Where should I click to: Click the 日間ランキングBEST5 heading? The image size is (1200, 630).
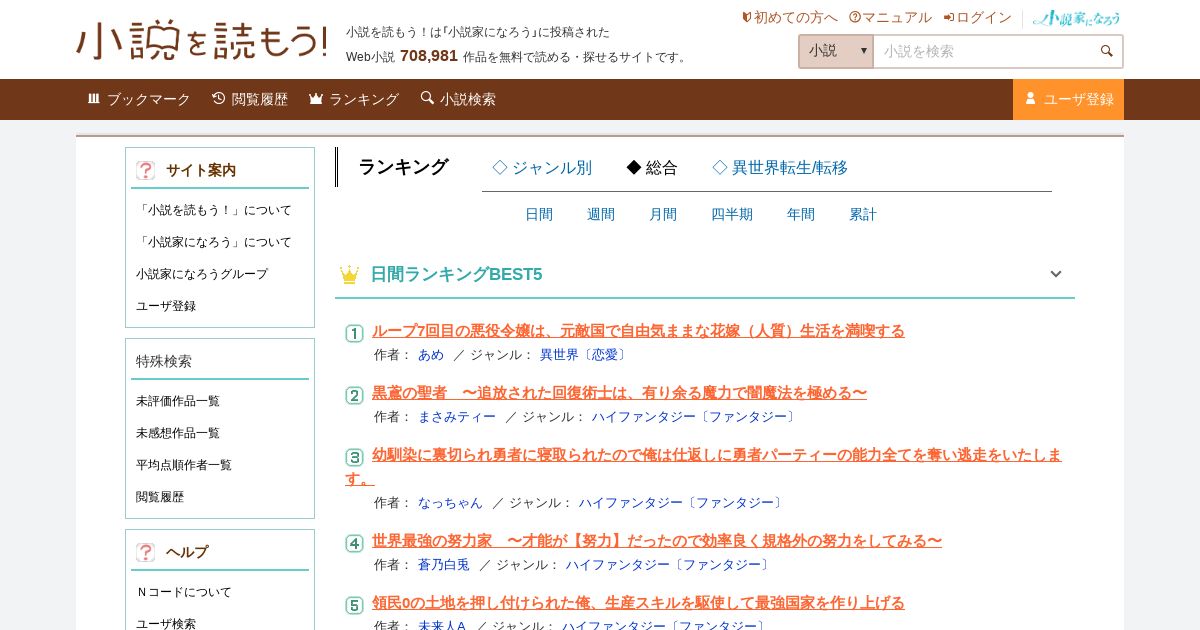456,274
